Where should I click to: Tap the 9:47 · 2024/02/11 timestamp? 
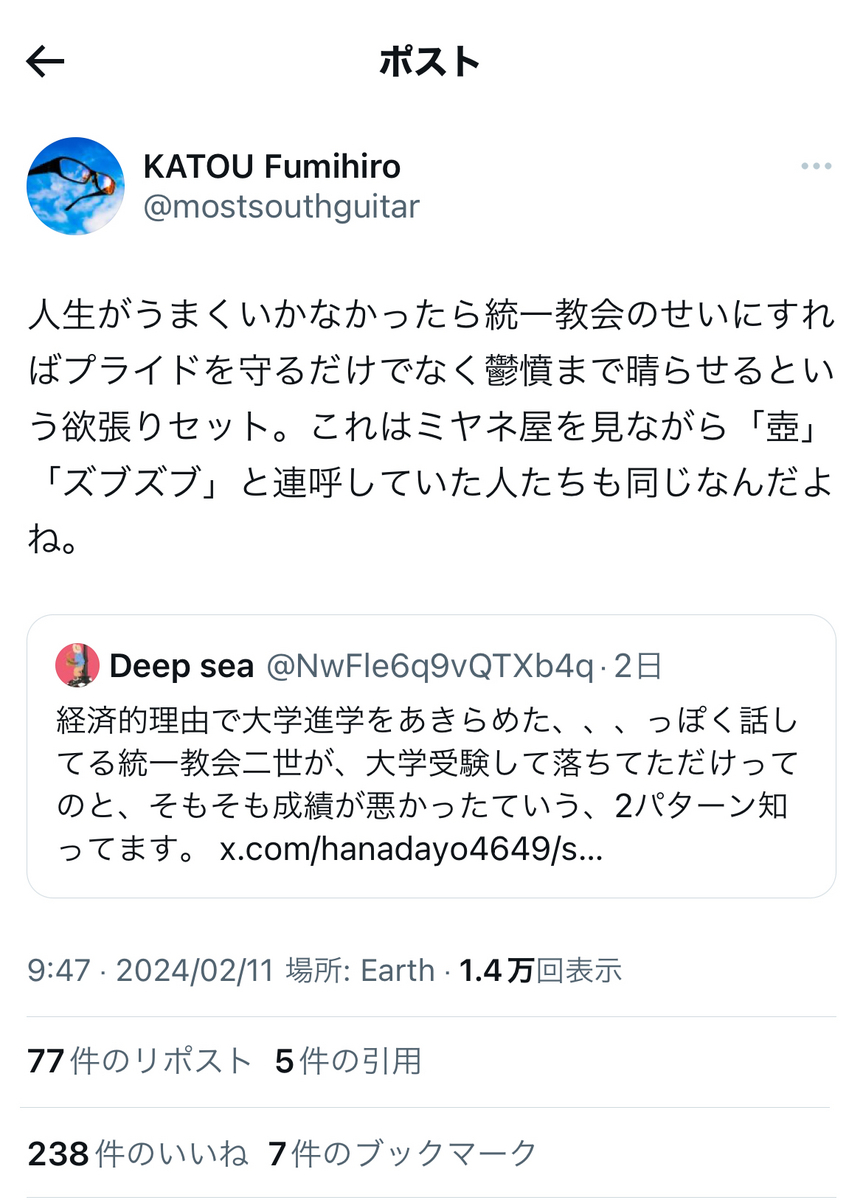(150, 970)
